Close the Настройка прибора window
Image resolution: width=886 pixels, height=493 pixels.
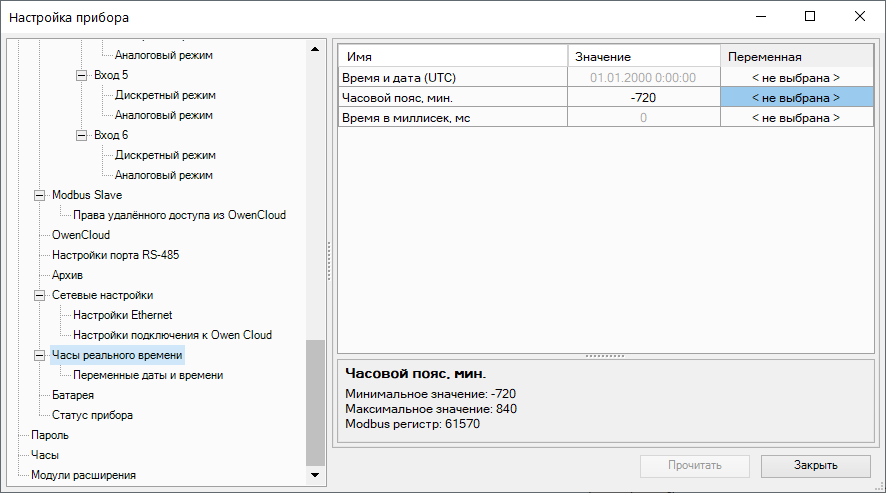(x=859, y=17)
